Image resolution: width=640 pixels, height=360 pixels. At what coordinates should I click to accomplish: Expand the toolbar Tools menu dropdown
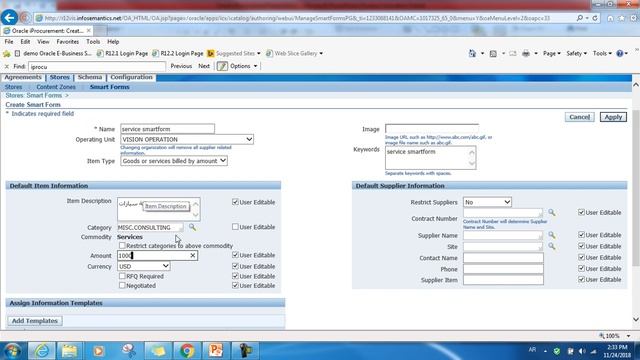point(602,53)
